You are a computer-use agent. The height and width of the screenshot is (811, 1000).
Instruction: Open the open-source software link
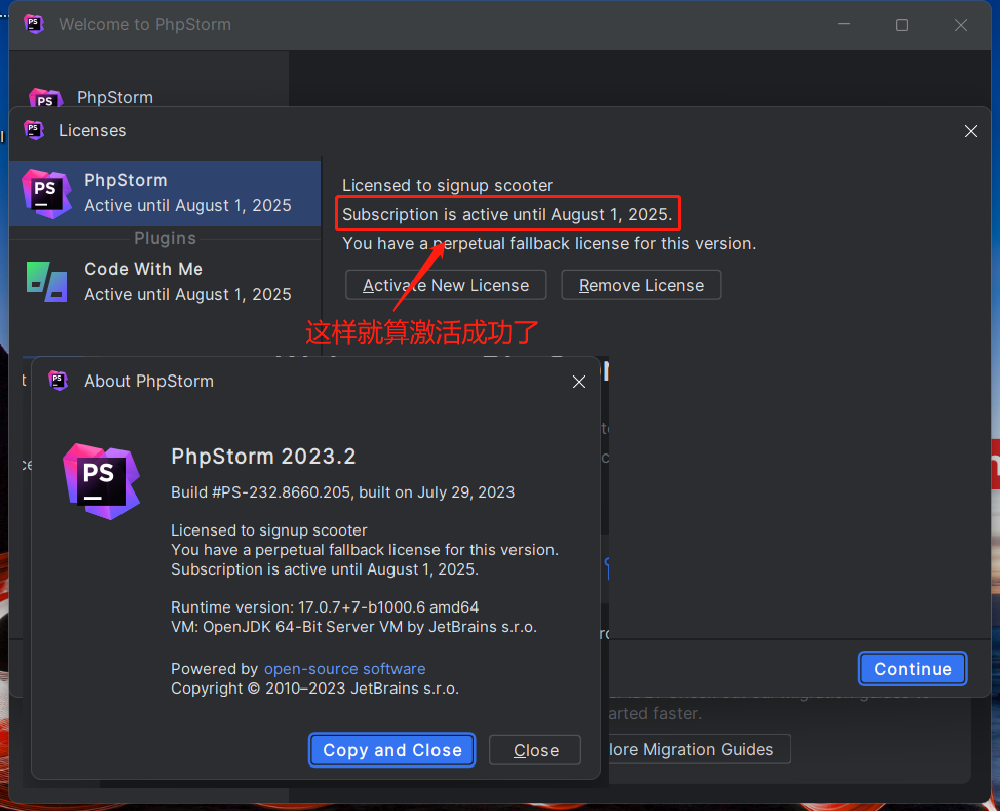[344, 669]
